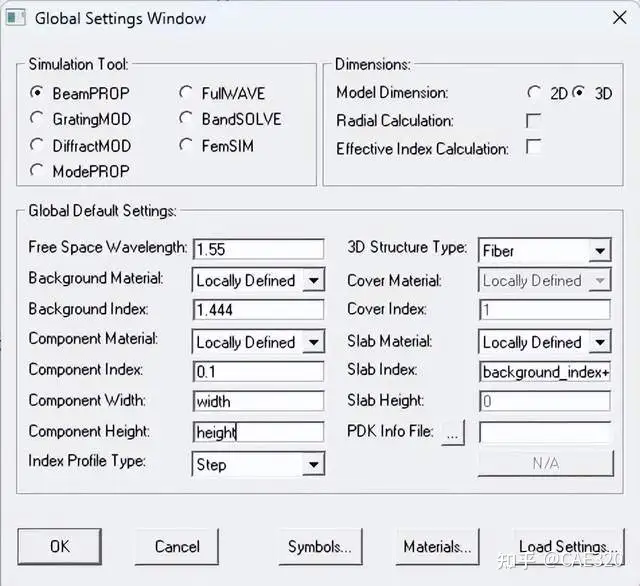Viewport: 640px width, 586px height.
Task: Focus the Component Width field
Action: coord(259,401)
